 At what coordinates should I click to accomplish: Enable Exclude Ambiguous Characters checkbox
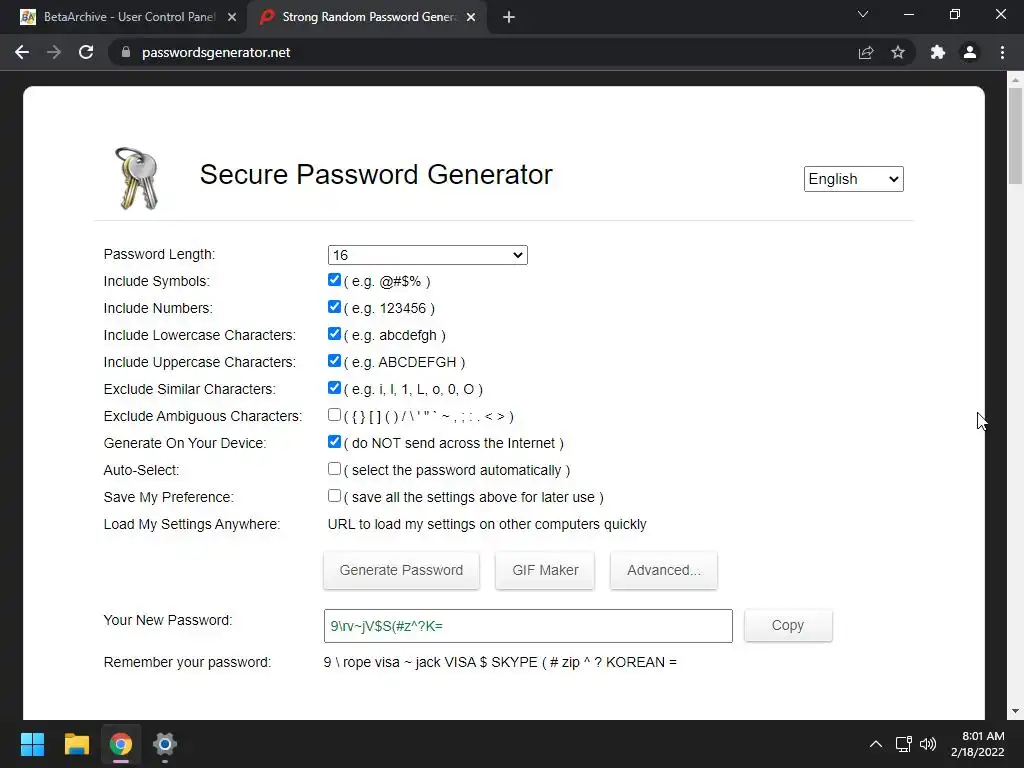[x=335, y=415]
